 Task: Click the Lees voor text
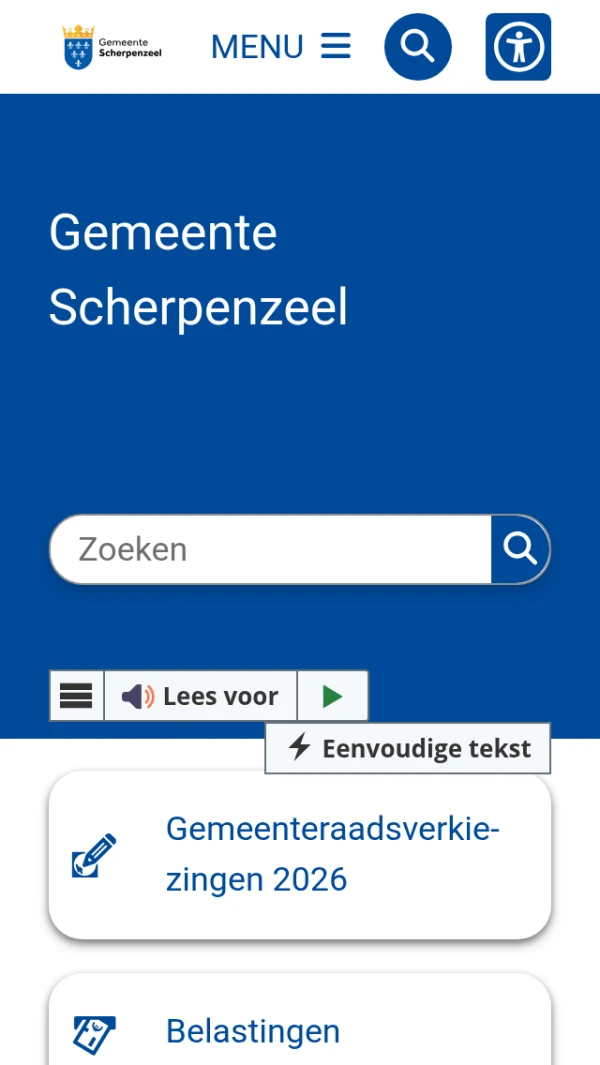(x=220, y=696)
